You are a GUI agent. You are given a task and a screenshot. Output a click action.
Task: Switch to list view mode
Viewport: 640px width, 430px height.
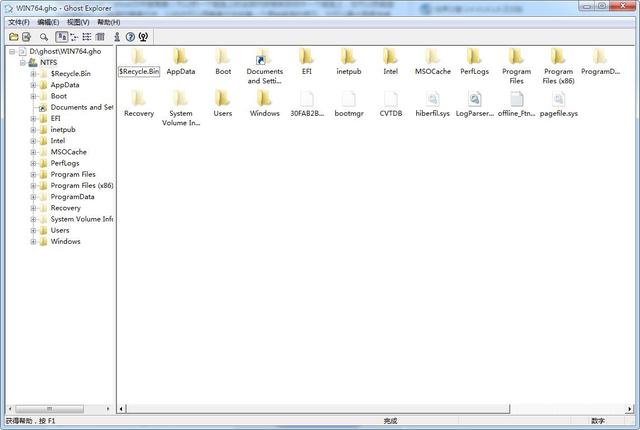point(87,37)
